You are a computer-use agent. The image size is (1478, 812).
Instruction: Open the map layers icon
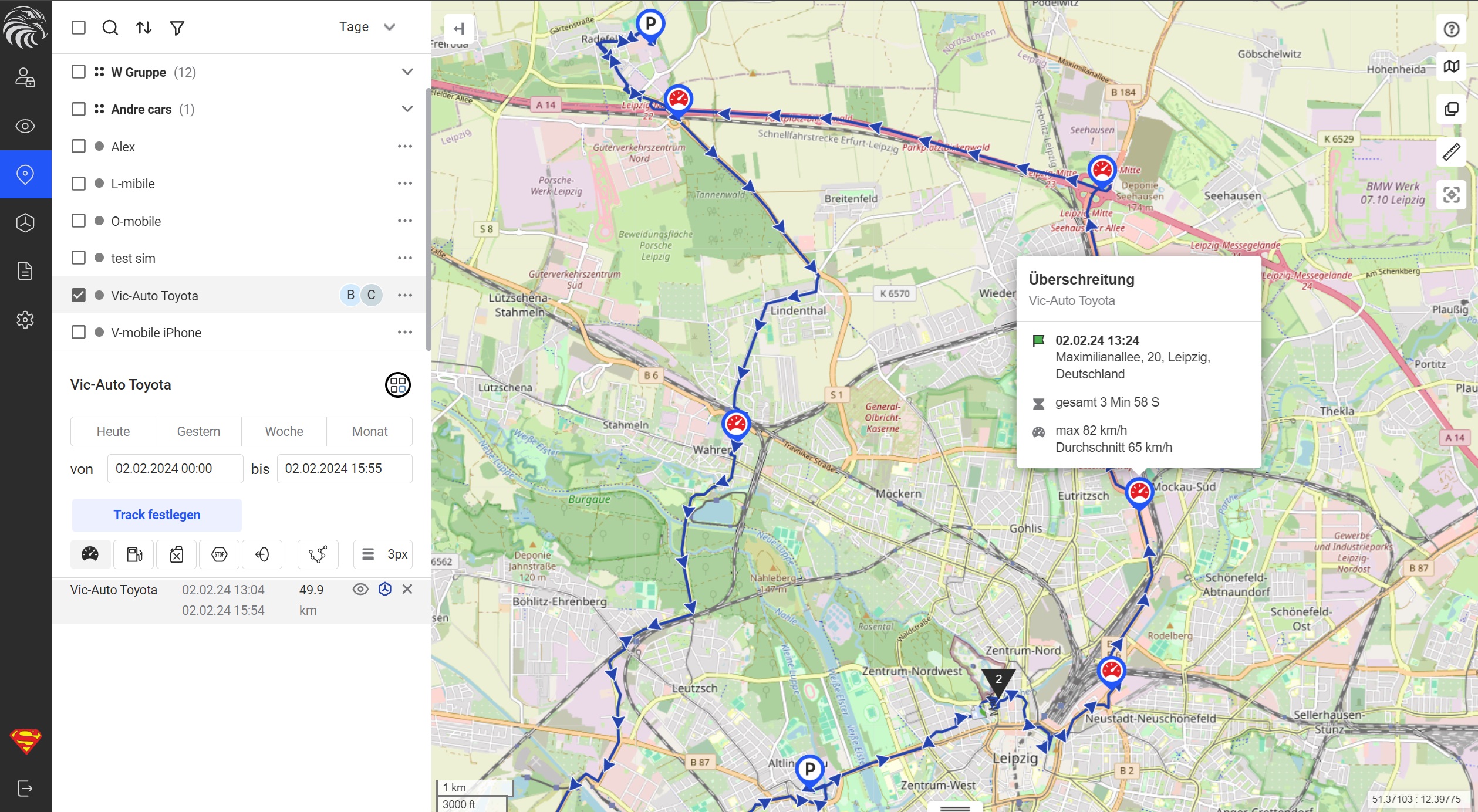click(x=1452, y=66)
